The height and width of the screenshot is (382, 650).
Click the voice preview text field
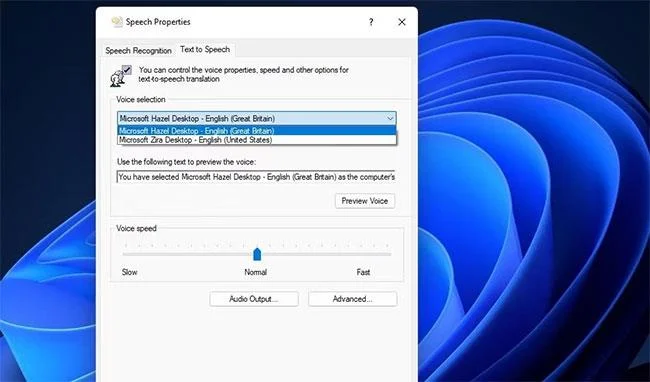[256, 177]
